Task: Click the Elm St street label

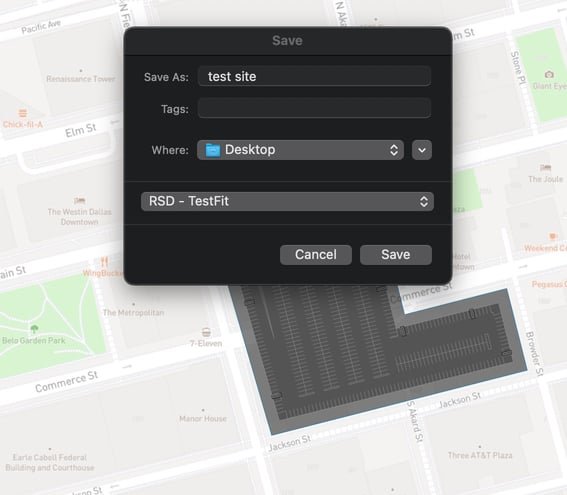Action: (81, 130)
